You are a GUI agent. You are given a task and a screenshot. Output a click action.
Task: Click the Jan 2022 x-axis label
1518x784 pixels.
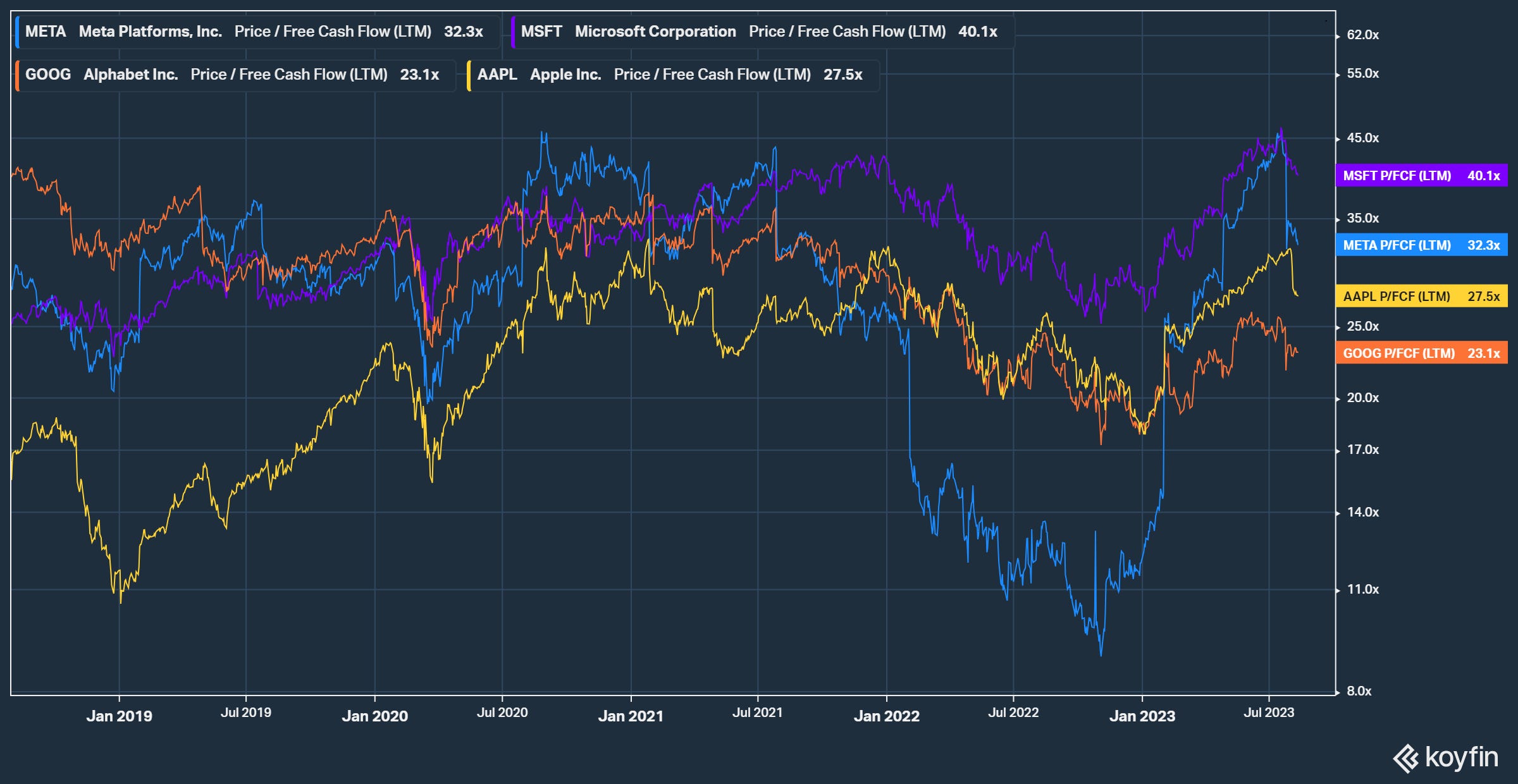click(x=887, y=716)
